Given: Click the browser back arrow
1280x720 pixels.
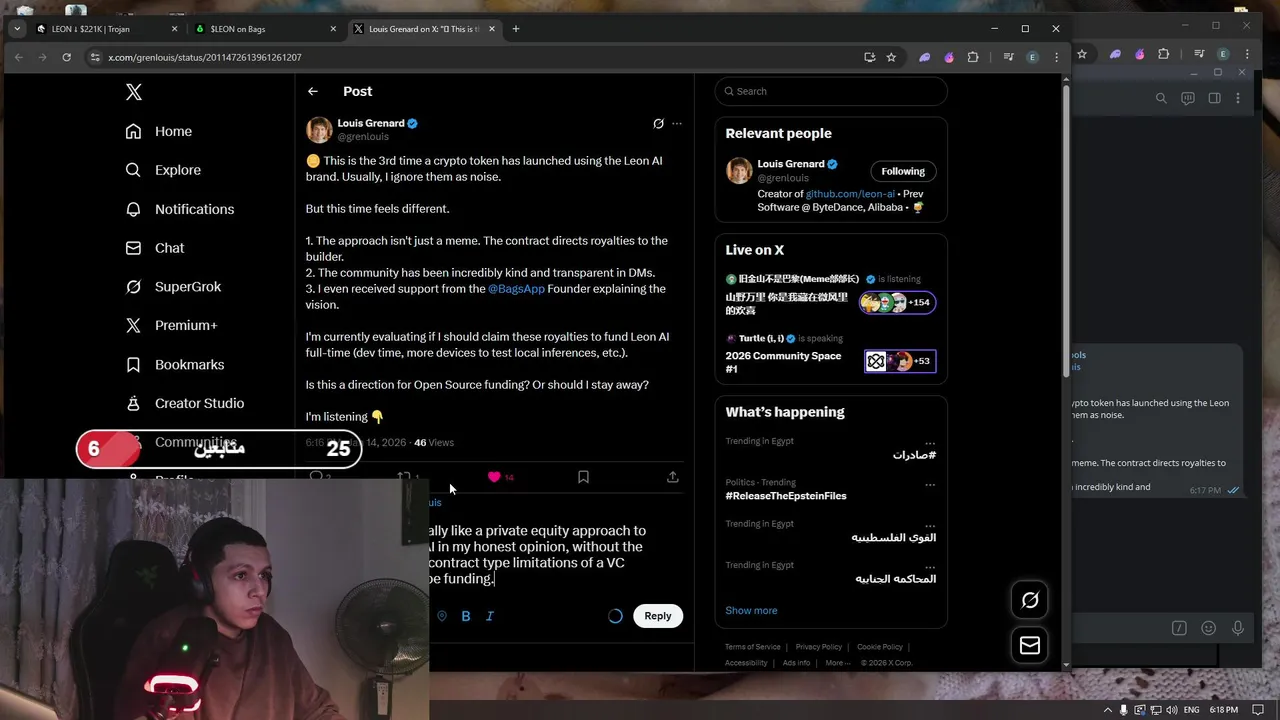Looking at the screenshot, I should click(x=19, y=57).
